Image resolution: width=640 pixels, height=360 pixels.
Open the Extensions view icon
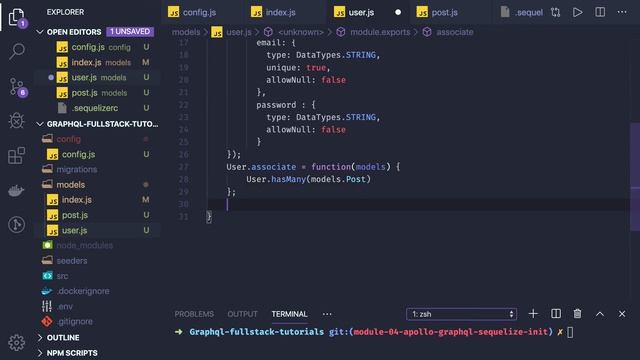coord(17,156)
